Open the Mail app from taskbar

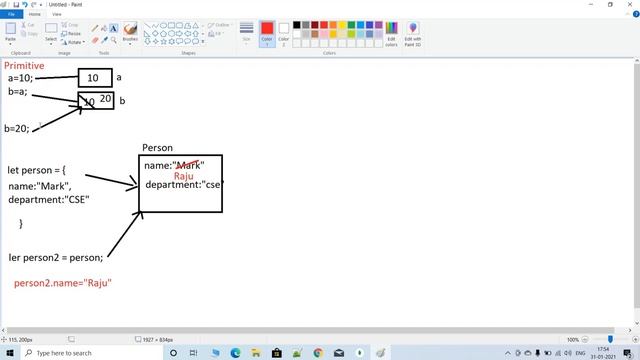pos(339,353)
